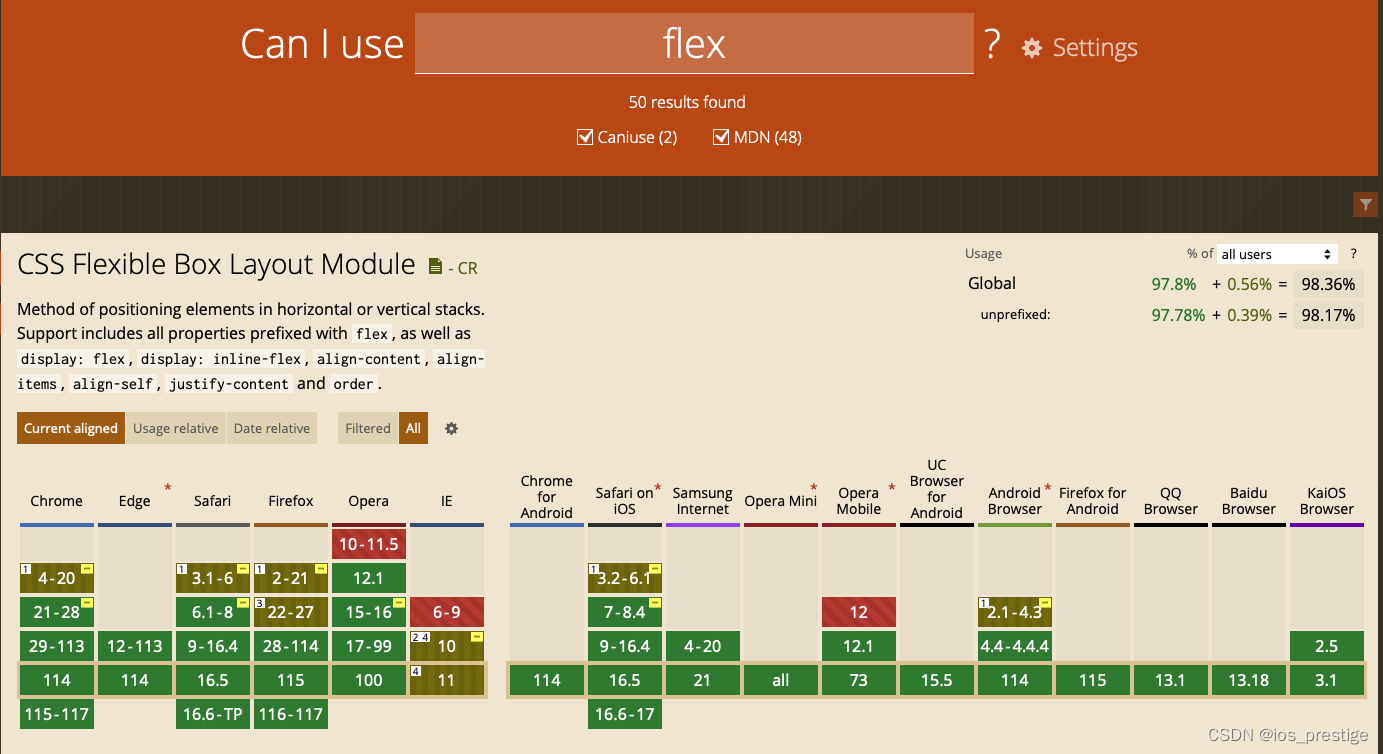The width and height of the screenshot is (1383, 754).
Task: Select the QQ Browser 13.1 cell
Action: pyautogui.click(x=1171, y=680)
